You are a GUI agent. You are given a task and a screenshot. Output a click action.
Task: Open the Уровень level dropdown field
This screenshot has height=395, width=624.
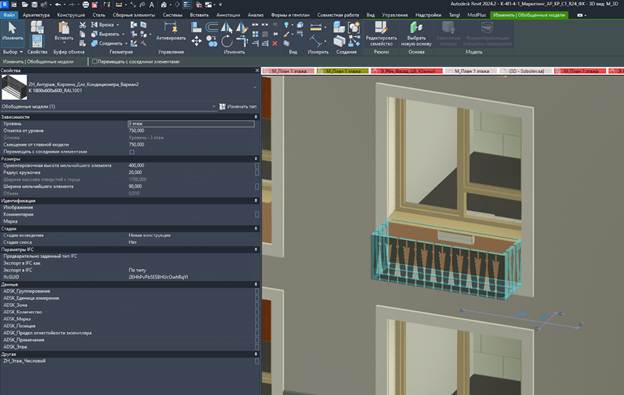(x=191, y=124)
